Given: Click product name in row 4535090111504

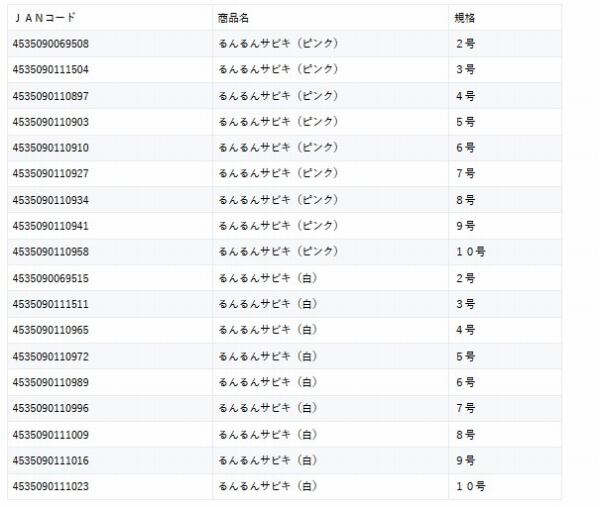Looking at the screenshot, I should pos(279,69).
